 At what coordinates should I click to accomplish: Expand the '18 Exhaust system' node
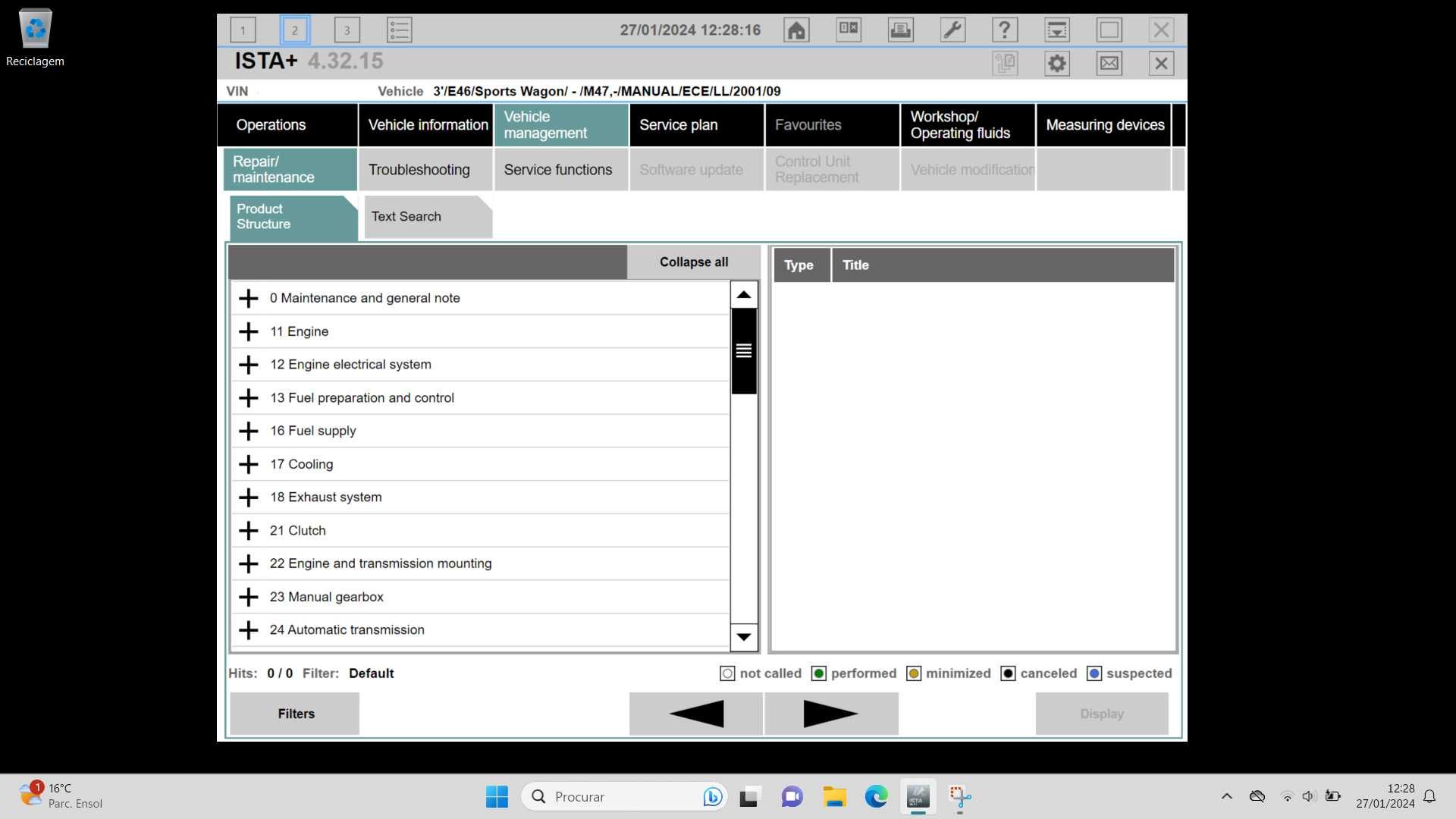click(248, 497)
